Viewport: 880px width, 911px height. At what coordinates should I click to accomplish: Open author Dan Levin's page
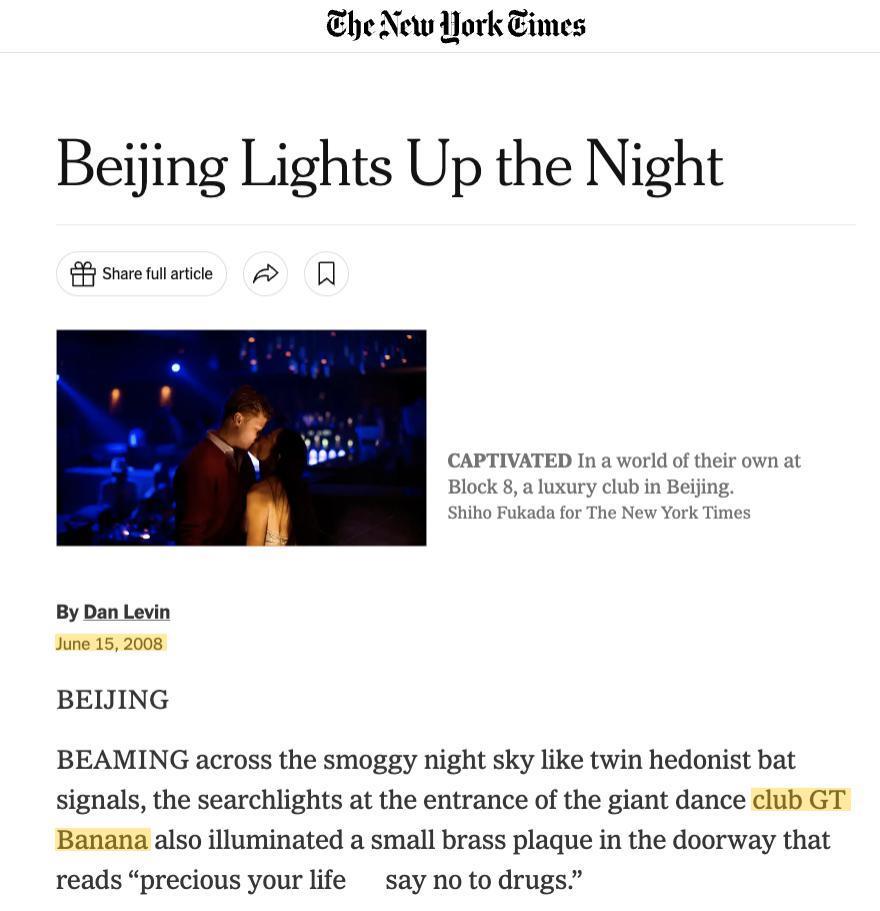pyautogui.click(x=126, y=612)
